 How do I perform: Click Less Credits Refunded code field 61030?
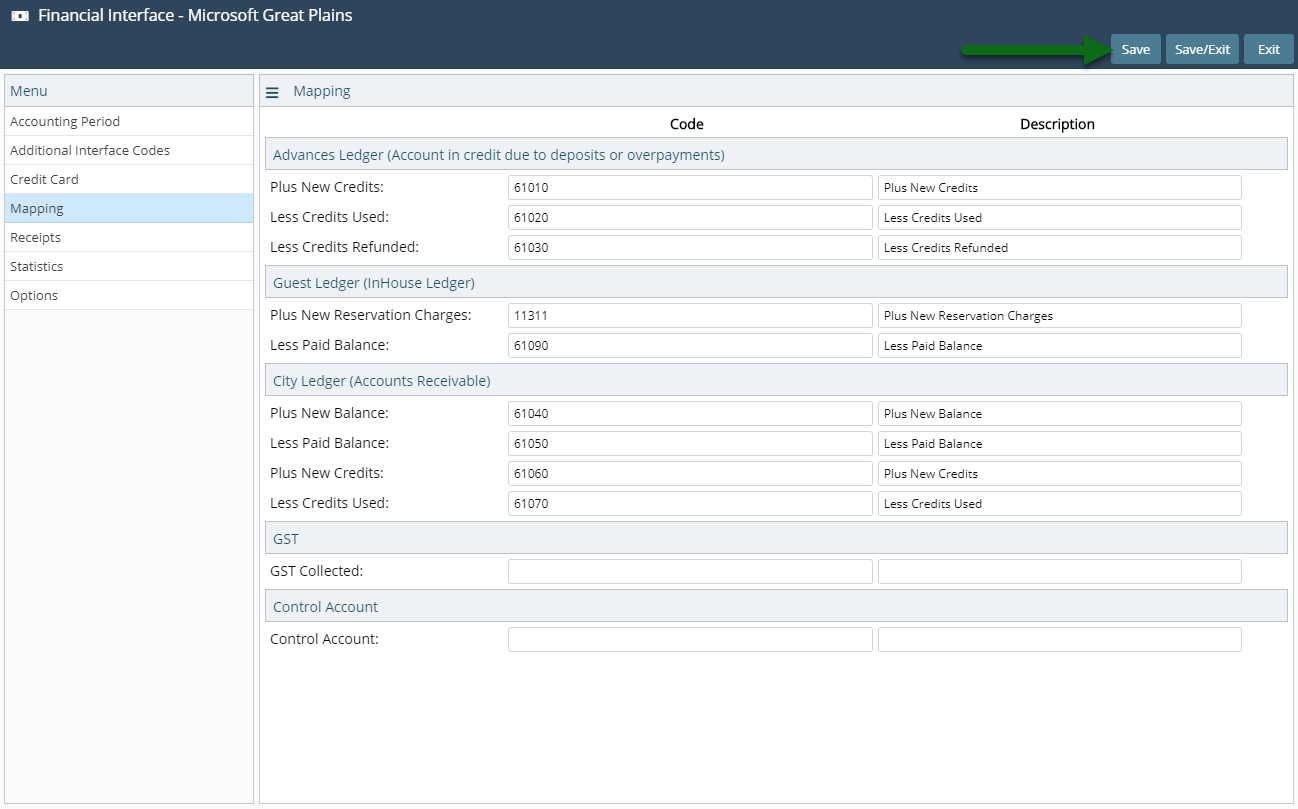click(x=690, y=247)
